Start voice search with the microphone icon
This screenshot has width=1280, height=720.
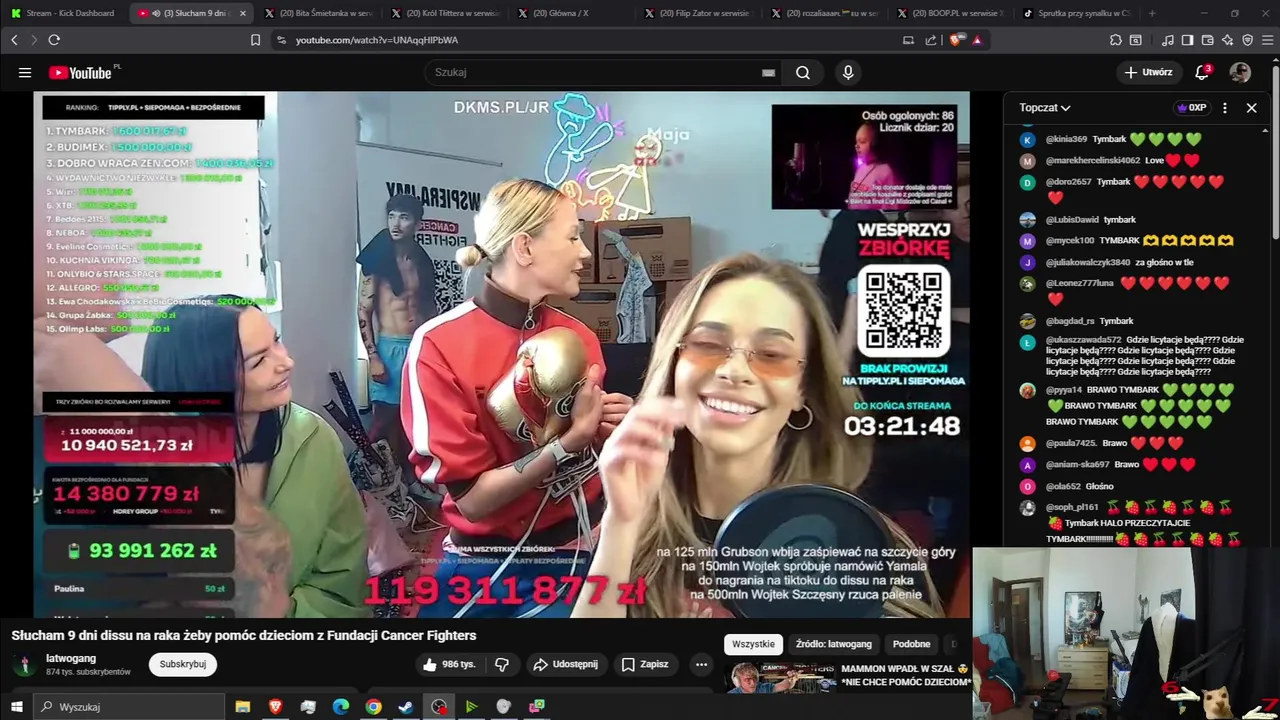coord(848,72)
